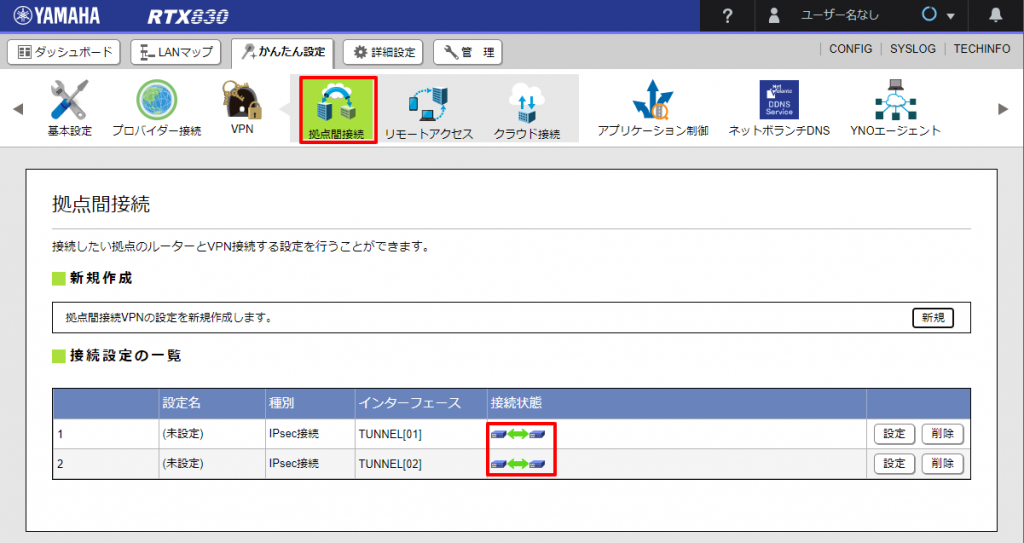Click the circular refresh status icon
Image resolution: width=1024 pixels, height=543 pixels.
coord(929,14)
